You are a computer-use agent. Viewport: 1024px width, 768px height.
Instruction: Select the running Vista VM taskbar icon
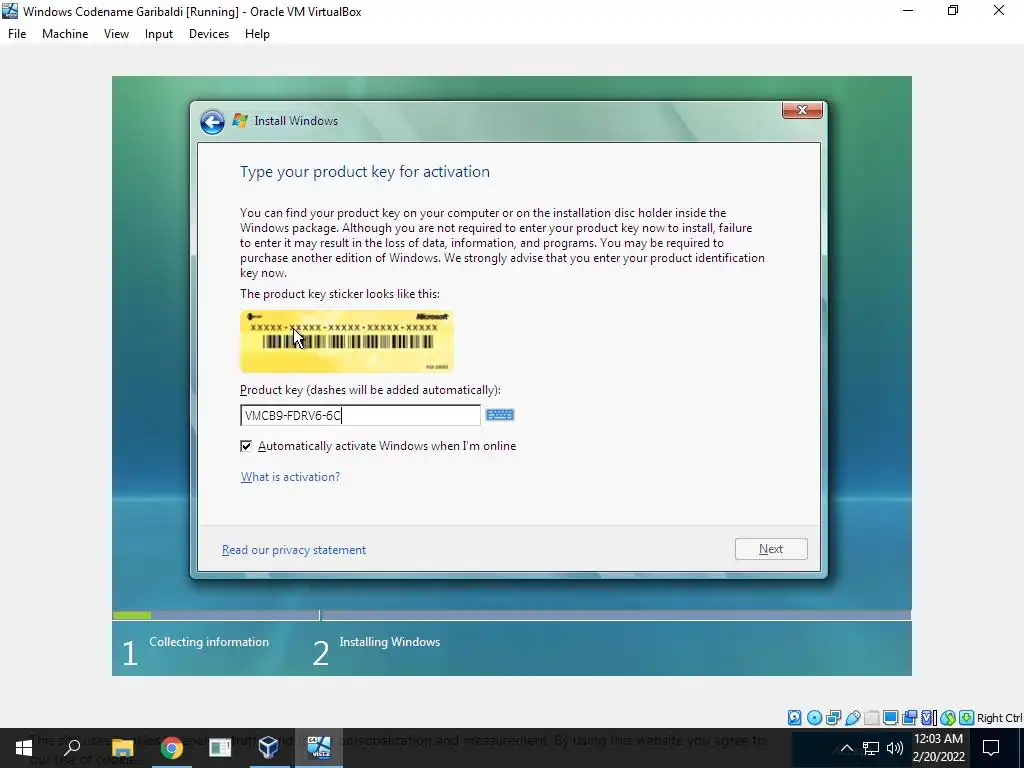coord(319,747)
